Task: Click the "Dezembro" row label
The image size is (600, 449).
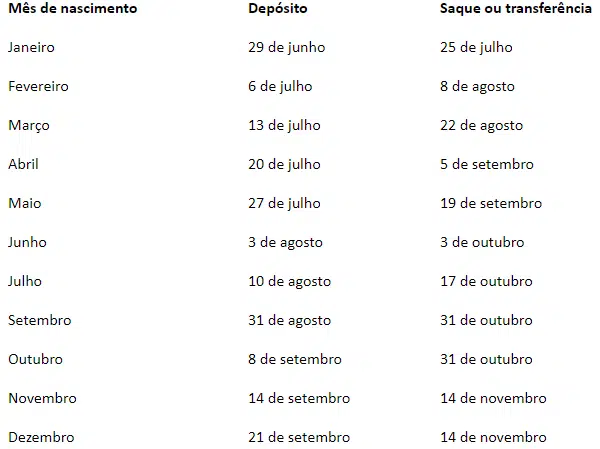Action: point(41,437)
